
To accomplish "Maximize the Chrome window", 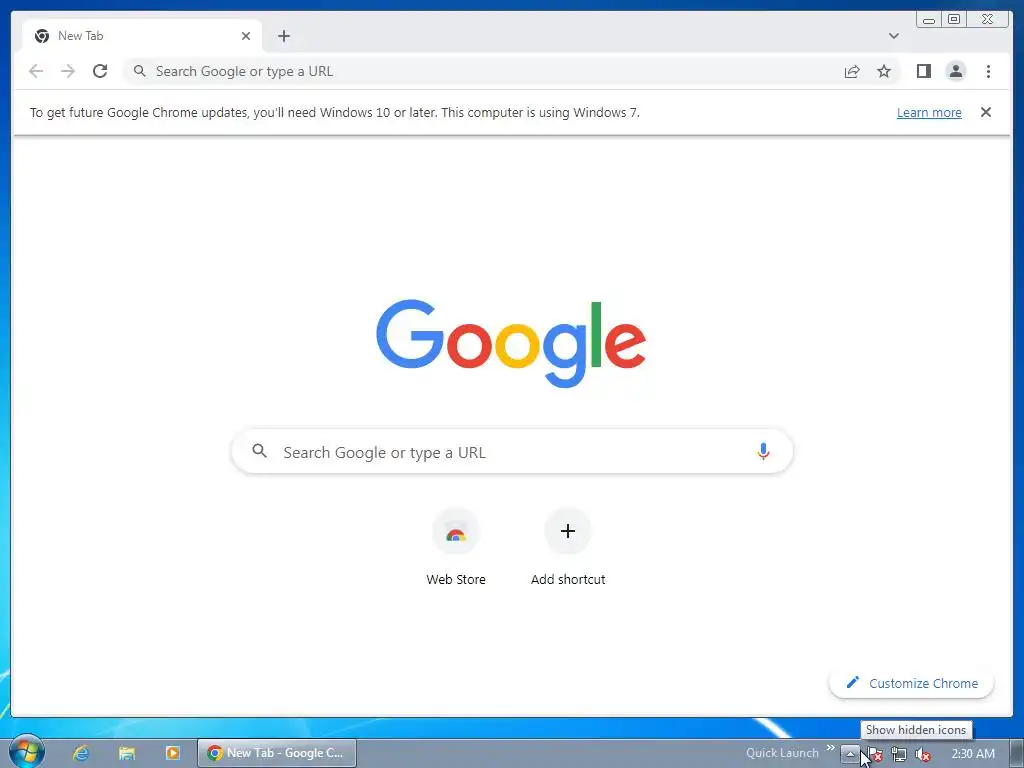I will click(x=954, y=20).
